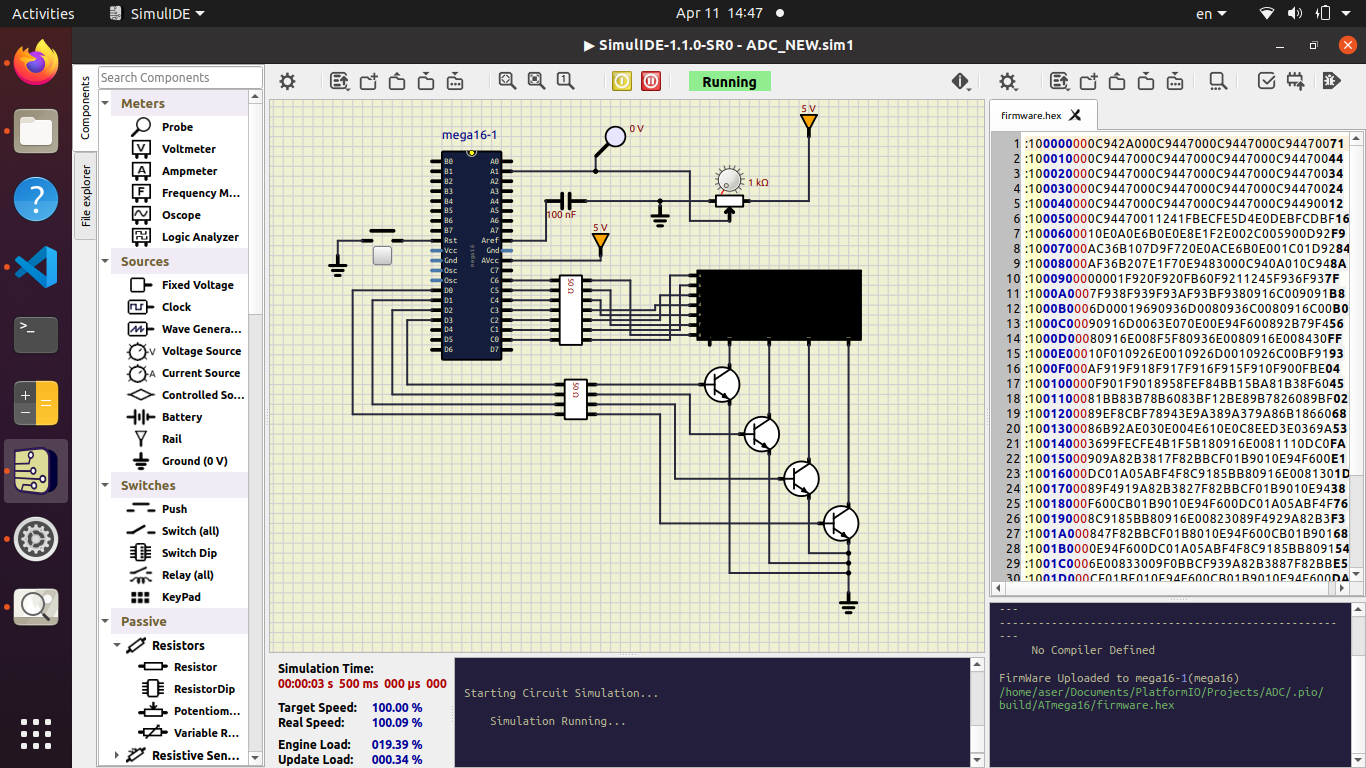This screenshot has height=768, width=1366.
Task: Click the 1 kΩ potentiometer dial
Action: tap(730, 181)
